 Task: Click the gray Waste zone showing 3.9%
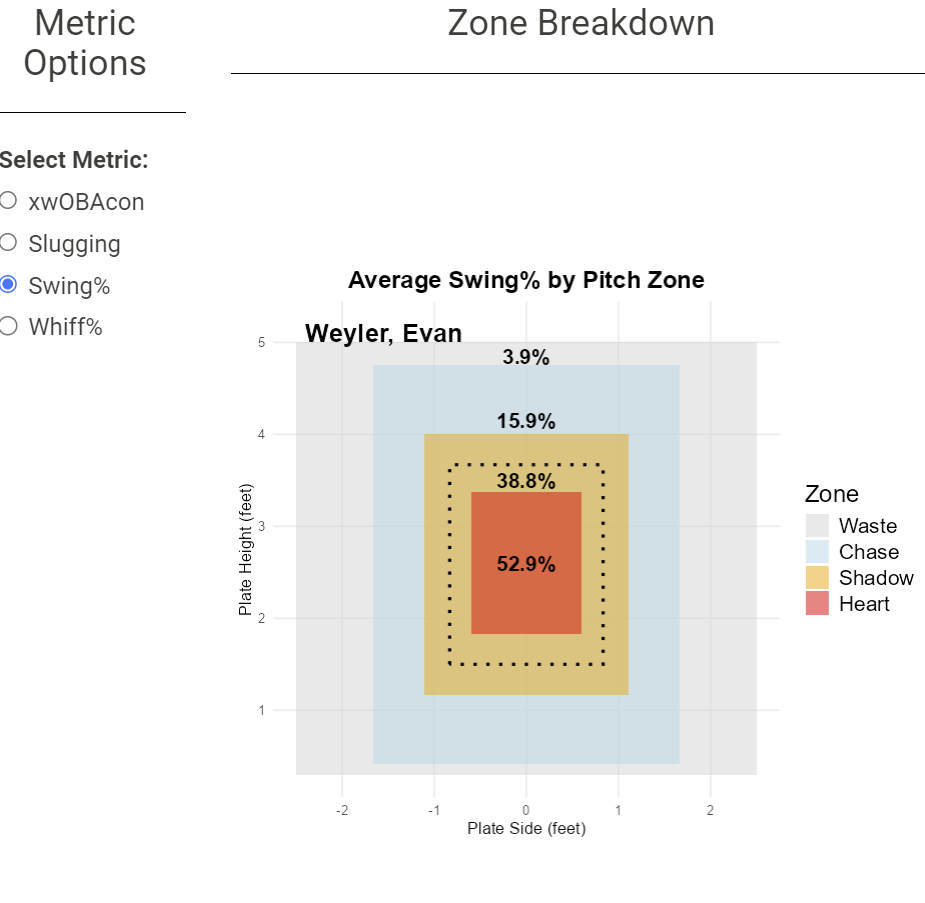526,357
